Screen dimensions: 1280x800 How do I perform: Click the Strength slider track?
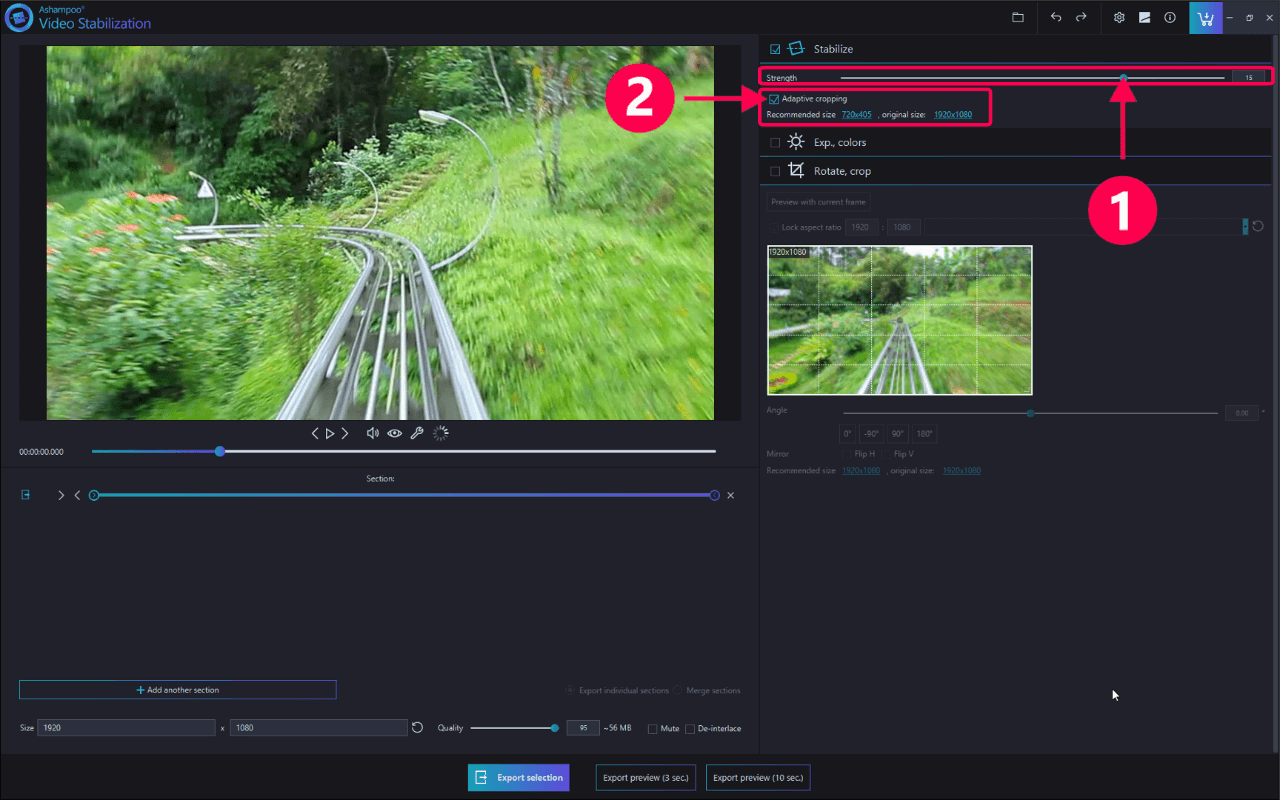[1032, 77]
